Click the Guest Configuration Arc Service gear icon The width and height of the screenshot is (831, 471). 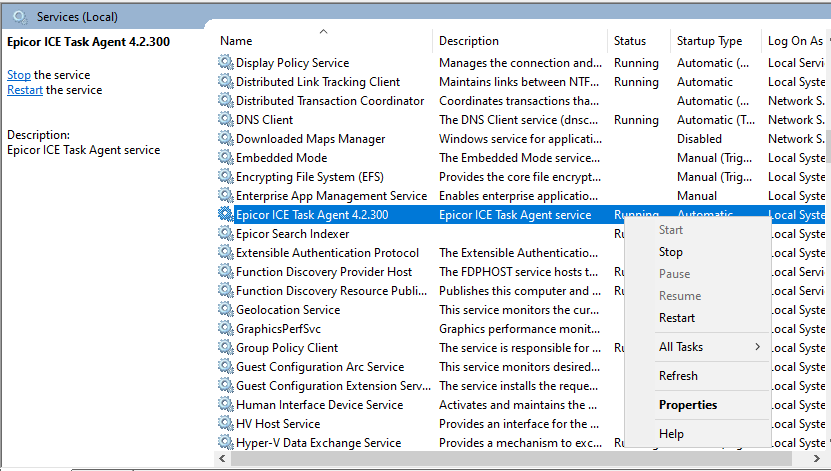(x=226, y=367)
